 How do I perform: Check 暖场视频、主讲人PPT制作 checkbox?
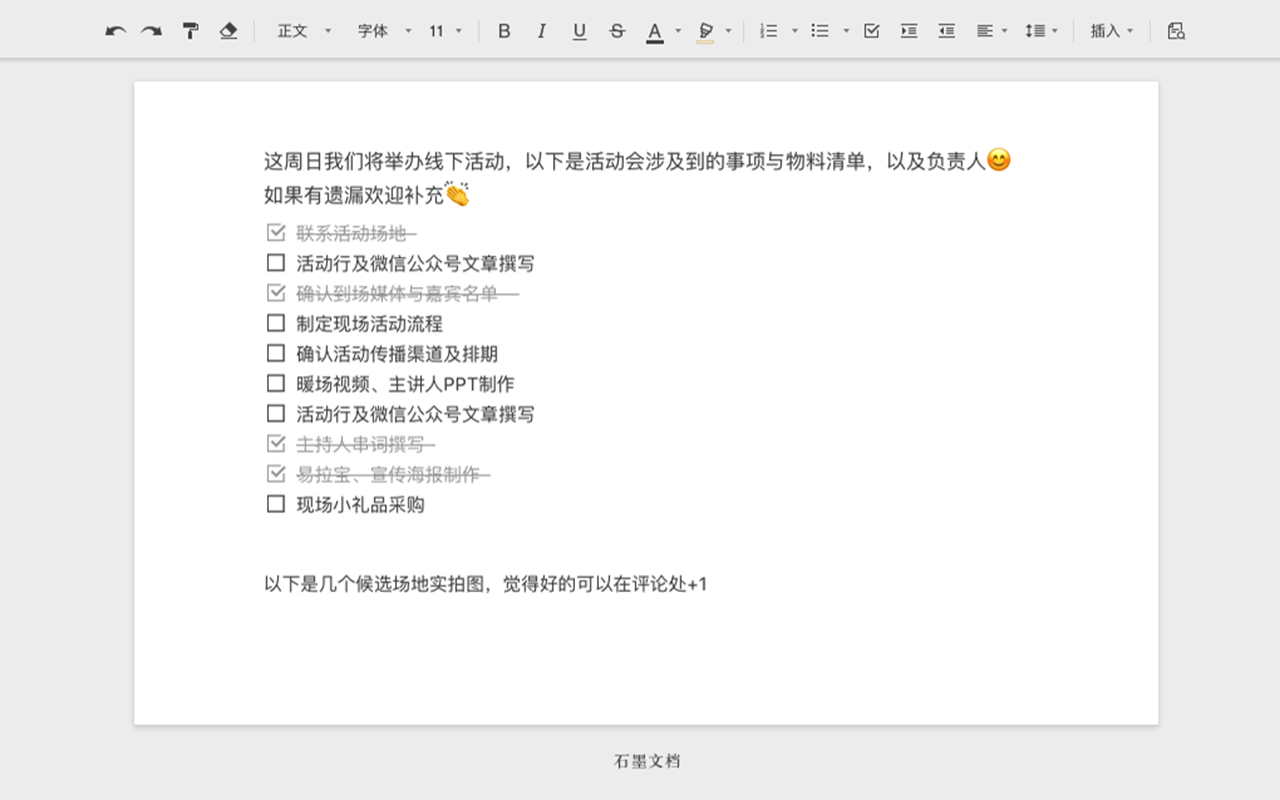pyautogui.click(x=276, y=383)
